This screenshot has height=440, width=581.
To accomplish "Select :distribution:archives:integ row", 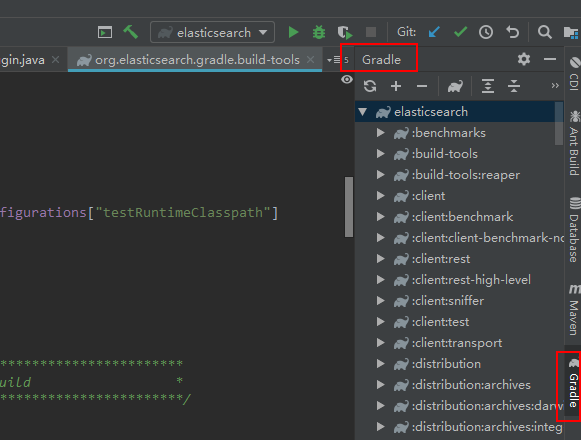I will (x=459, y=427).
